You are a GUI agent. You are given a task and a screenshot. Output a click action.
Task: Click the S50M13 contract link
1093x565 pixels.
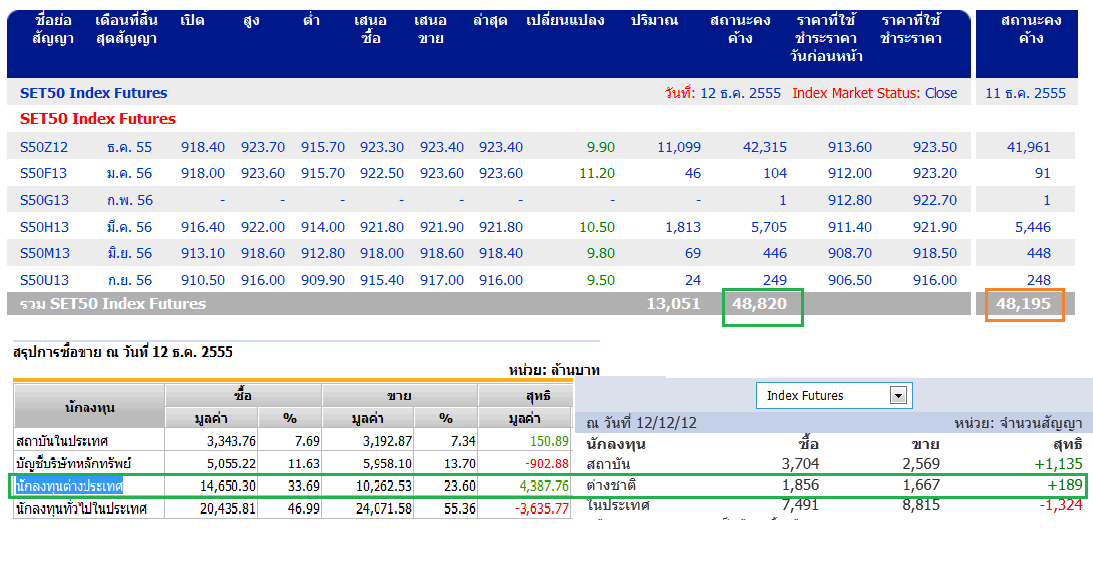(x=45, y=253)
